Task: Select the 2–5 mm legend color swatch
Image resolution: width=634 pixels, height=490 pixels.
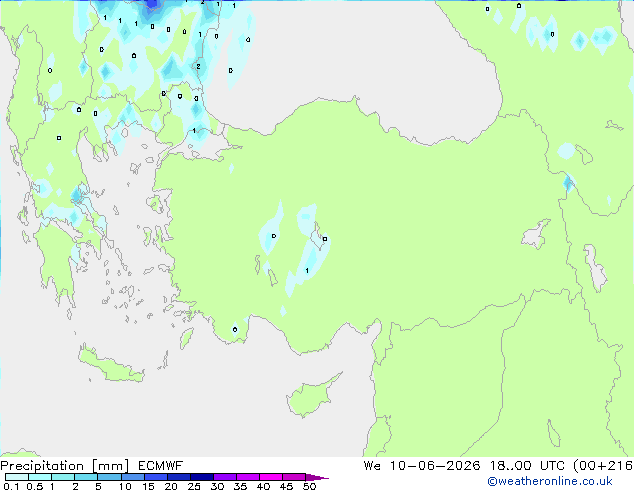Action: (86, 477)
